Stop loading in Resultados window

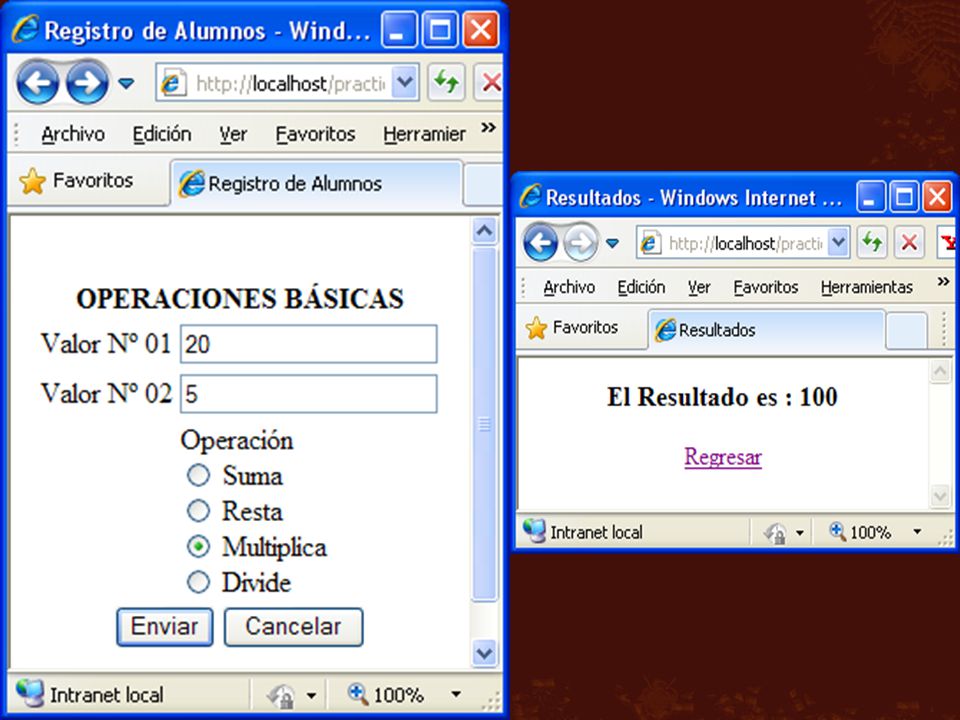909,243
